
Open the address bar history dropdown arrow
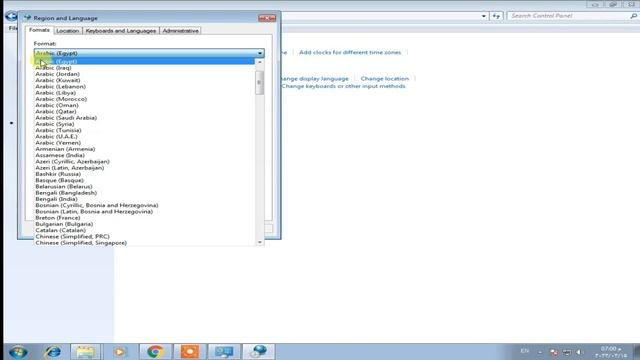coord(484,16)
